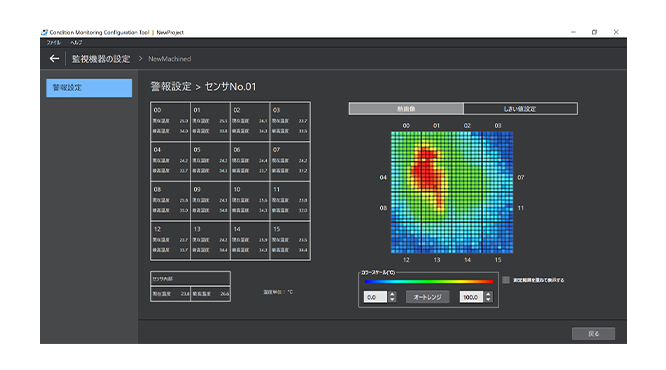Switch to the 熱画像 tab
666x370 pixels.
pos(406,109)
